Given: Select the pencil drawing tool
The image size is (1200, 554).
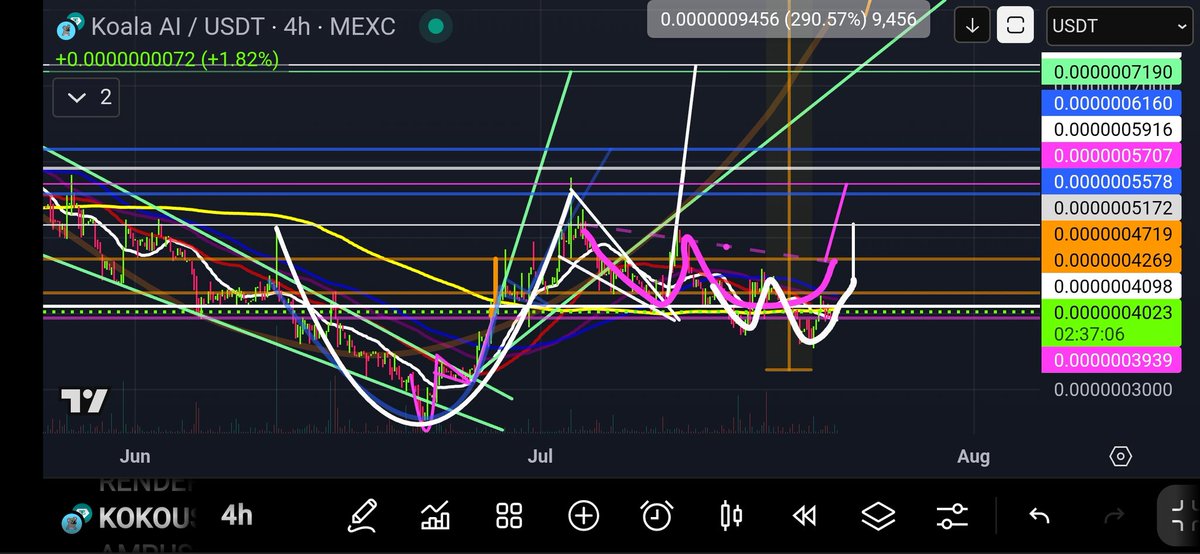Looking at the screenshot, I should [362, 515].
